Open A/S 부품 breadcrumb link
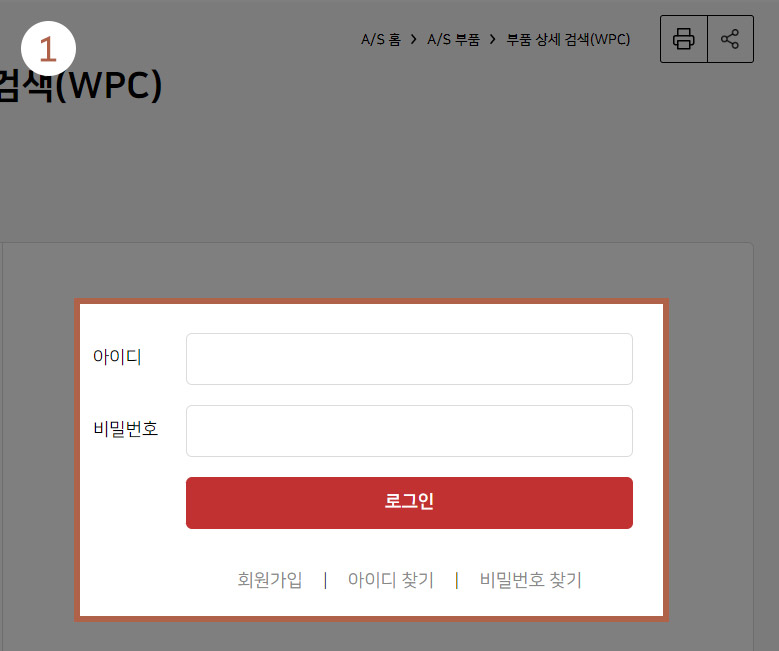 tap(453, 39)
